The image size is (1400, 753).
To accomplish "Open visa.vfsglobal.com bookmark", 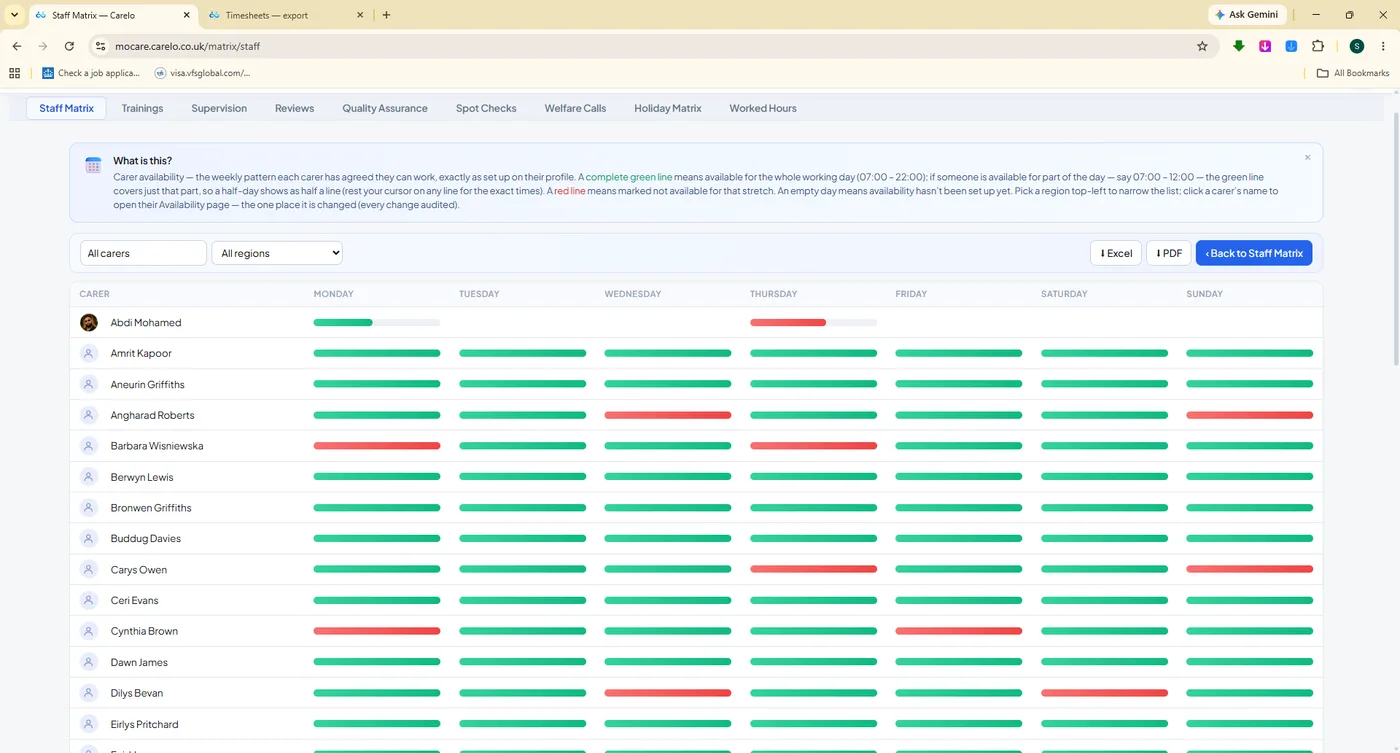I will point(202,73).
